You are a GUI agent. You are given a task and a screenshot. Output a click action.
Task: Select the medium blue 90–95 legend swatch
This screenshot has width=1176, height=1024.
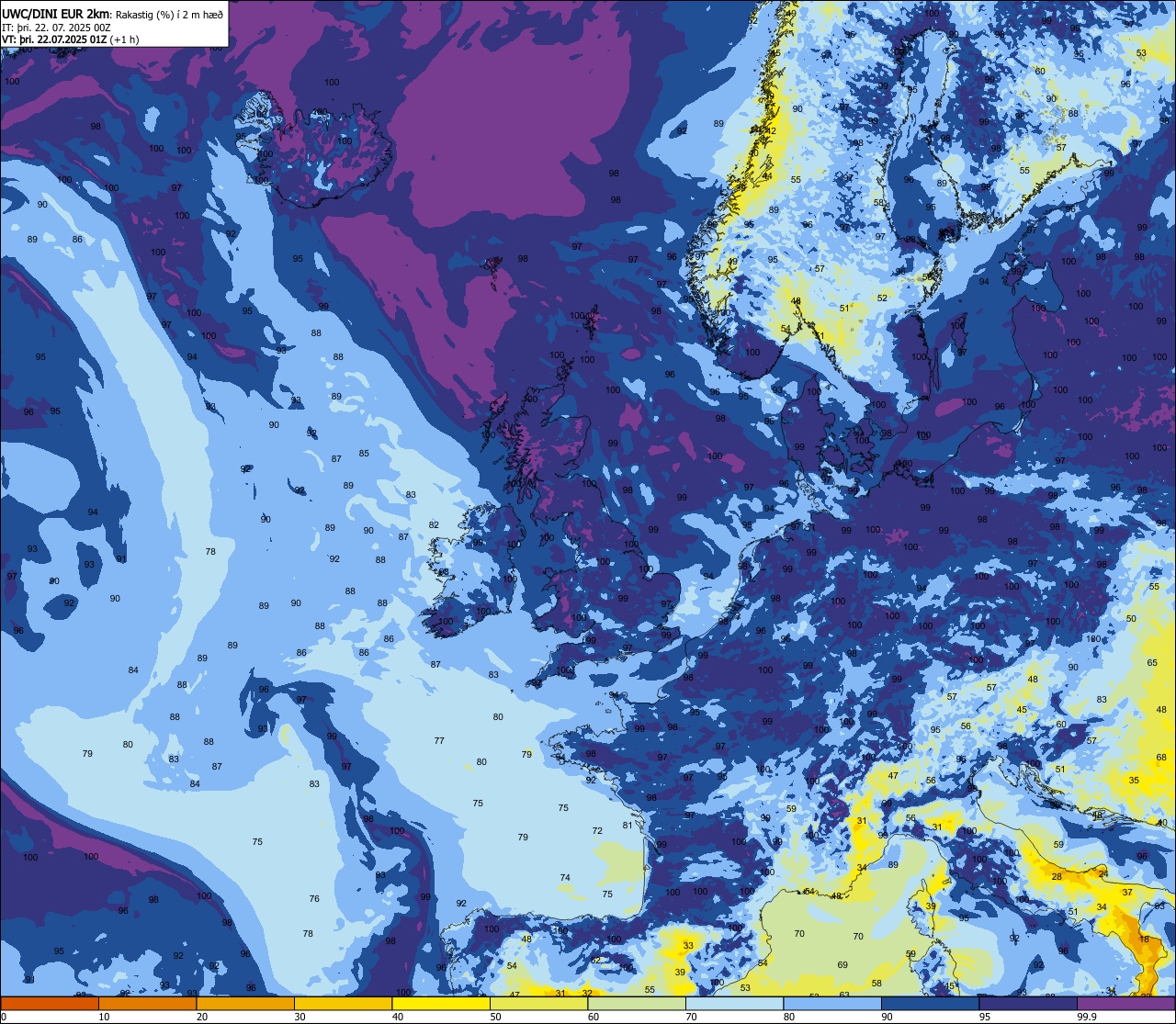click(930, 1004)
